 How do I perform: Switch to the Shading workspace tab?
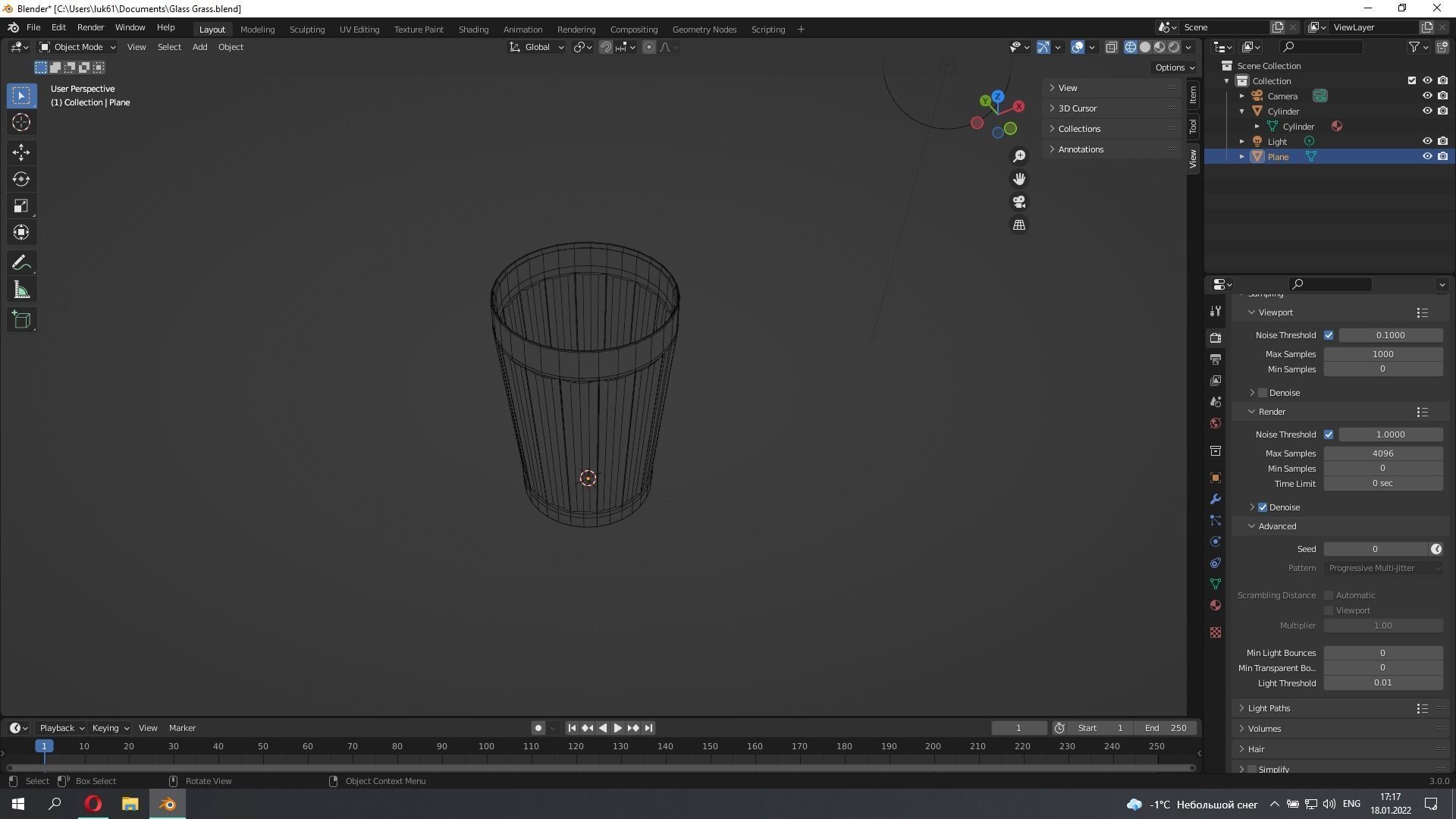(473, 30)
